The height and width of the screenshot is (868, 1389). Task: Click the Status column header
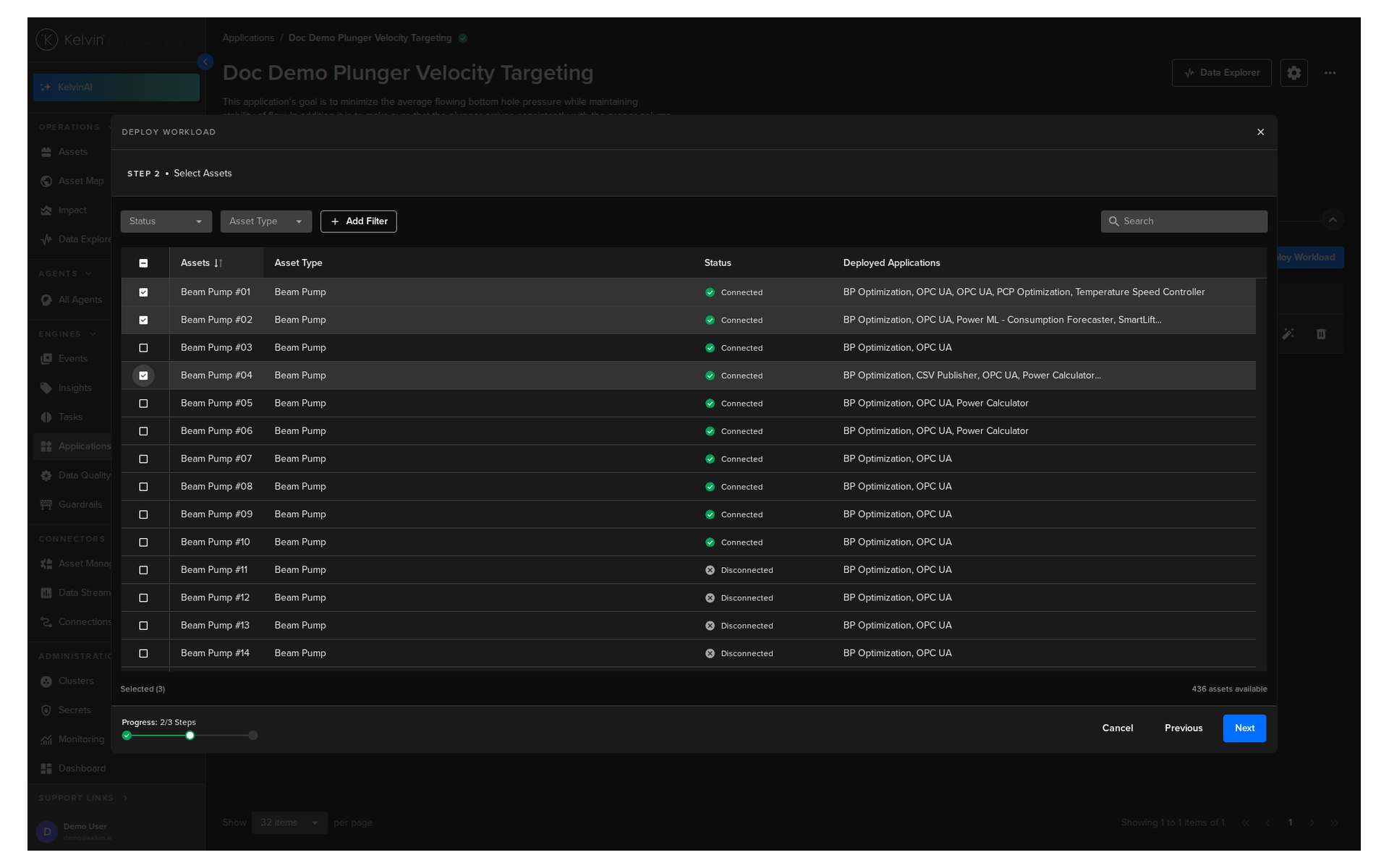click(x=718, y=263)
